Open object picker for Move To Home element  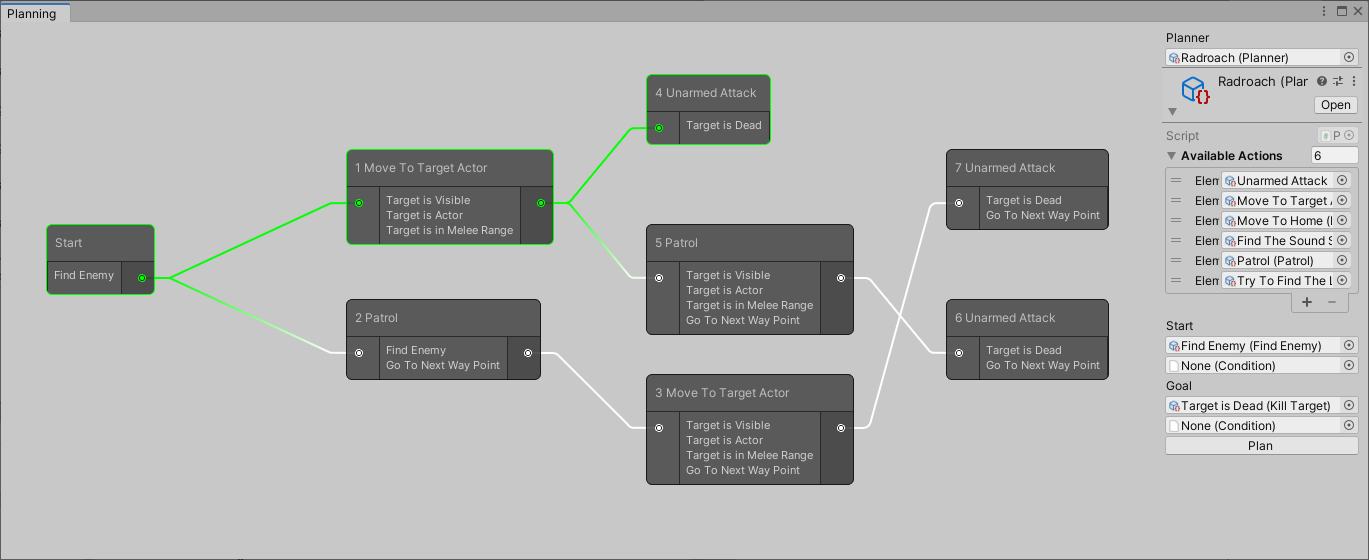1342,221
